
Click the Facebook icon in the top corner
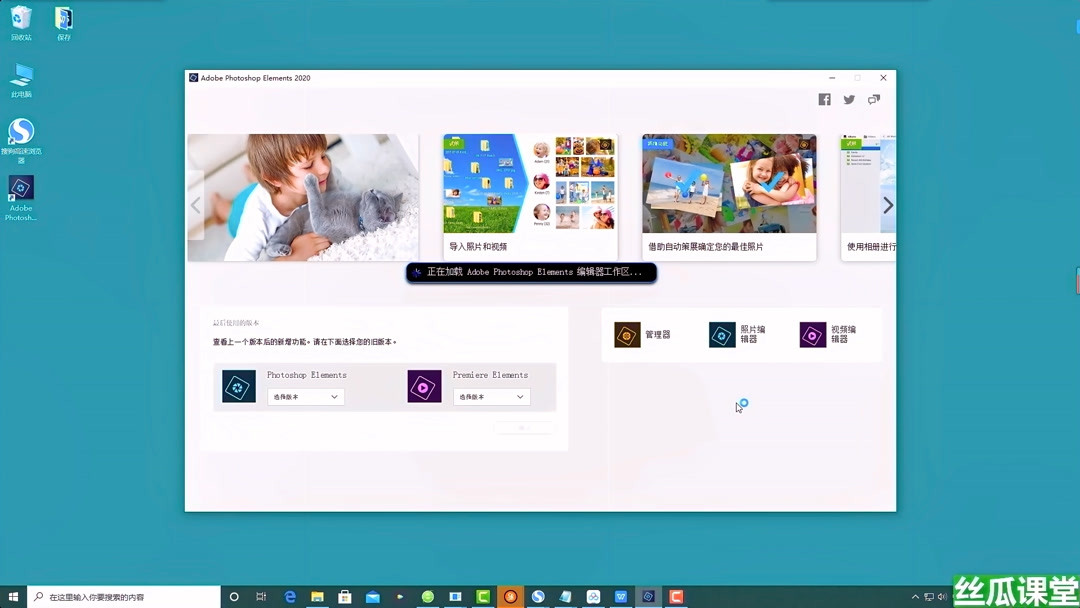[x=824, y=99]
